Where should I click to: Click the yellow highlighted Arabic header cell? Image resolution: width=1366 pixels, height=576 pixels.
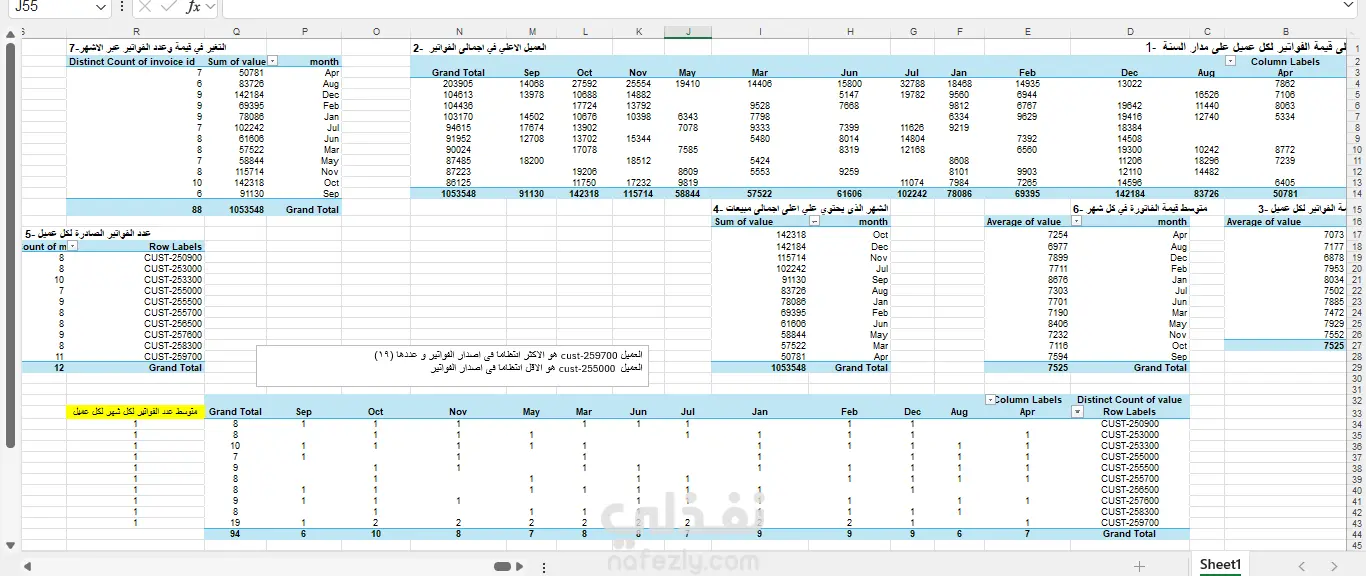point(136,411)
